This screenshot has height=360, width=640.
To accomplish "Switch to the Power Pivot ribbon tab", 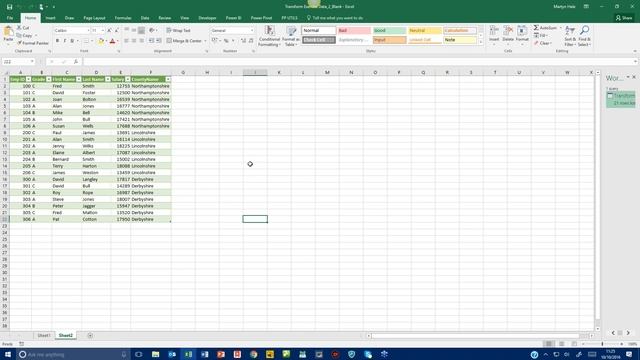I will tap(261, 18).
